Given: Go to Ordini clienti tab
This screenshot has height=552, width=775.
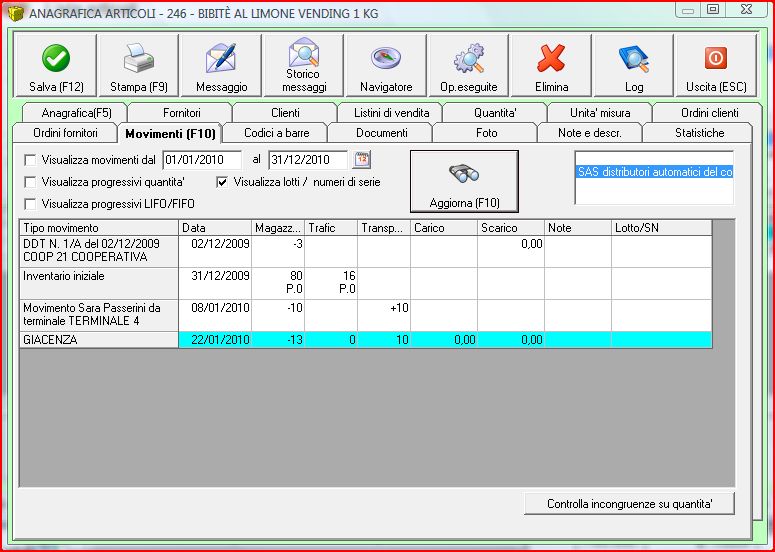Looking at the screenshot, I should [x=709, y=113].
